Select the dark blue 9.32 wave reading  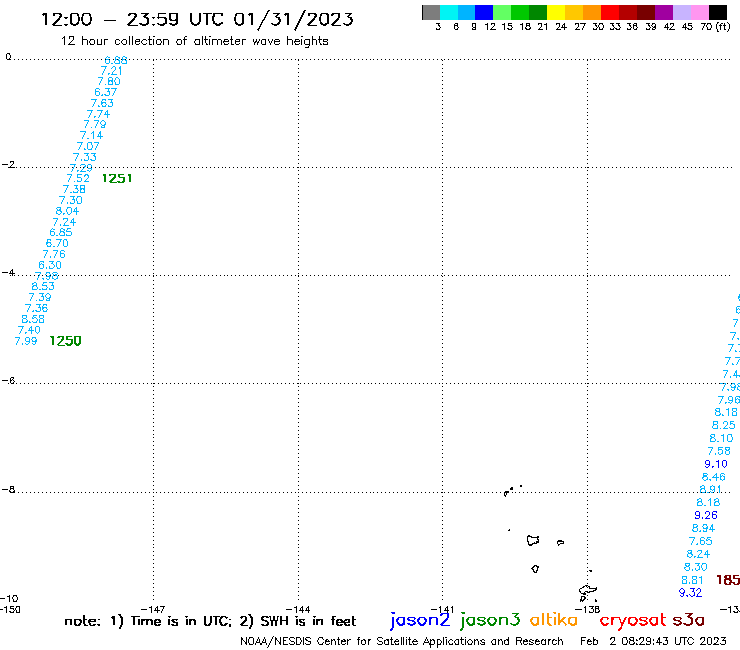point(690,592)
